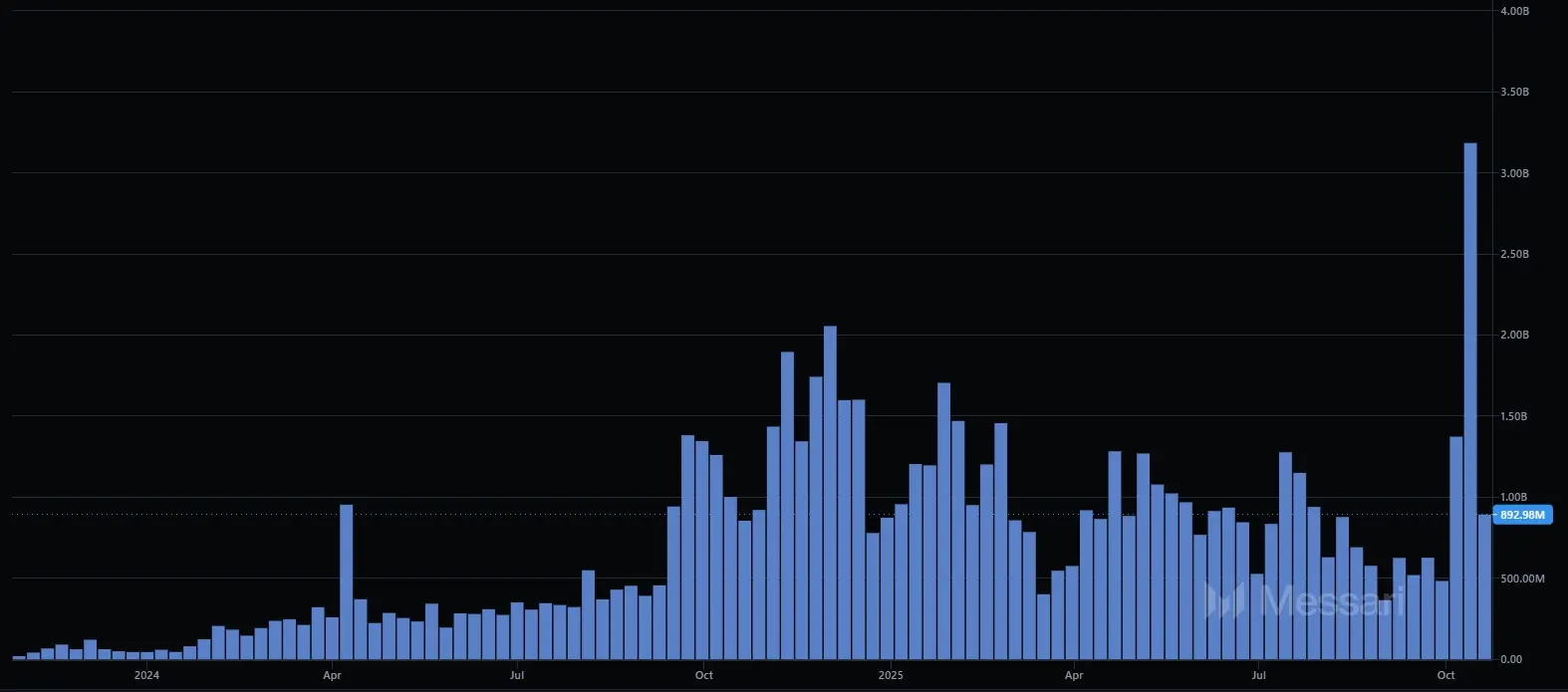Click the 2024 x-axis label
This screenshot has width=1568, height=692.
point(146,675)
